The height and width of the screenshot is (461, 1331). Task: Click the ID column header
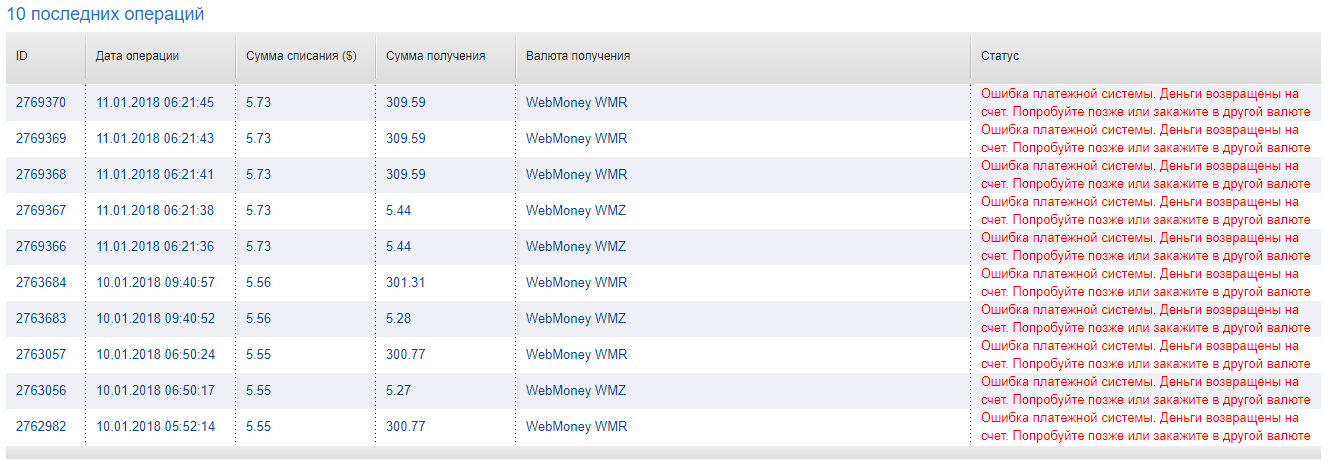click(22, 56)
